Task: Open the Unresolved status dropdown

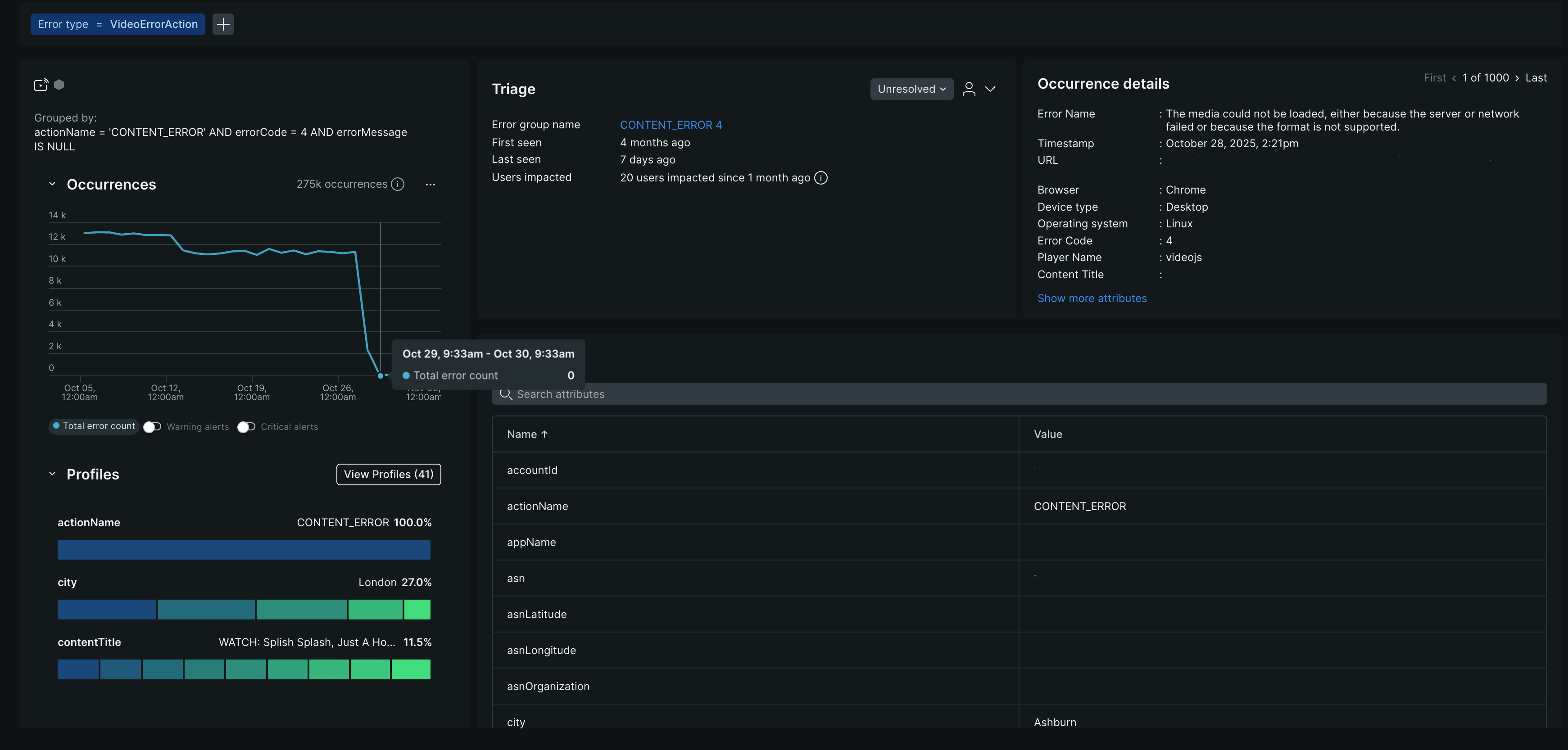Action: point(911,89)
